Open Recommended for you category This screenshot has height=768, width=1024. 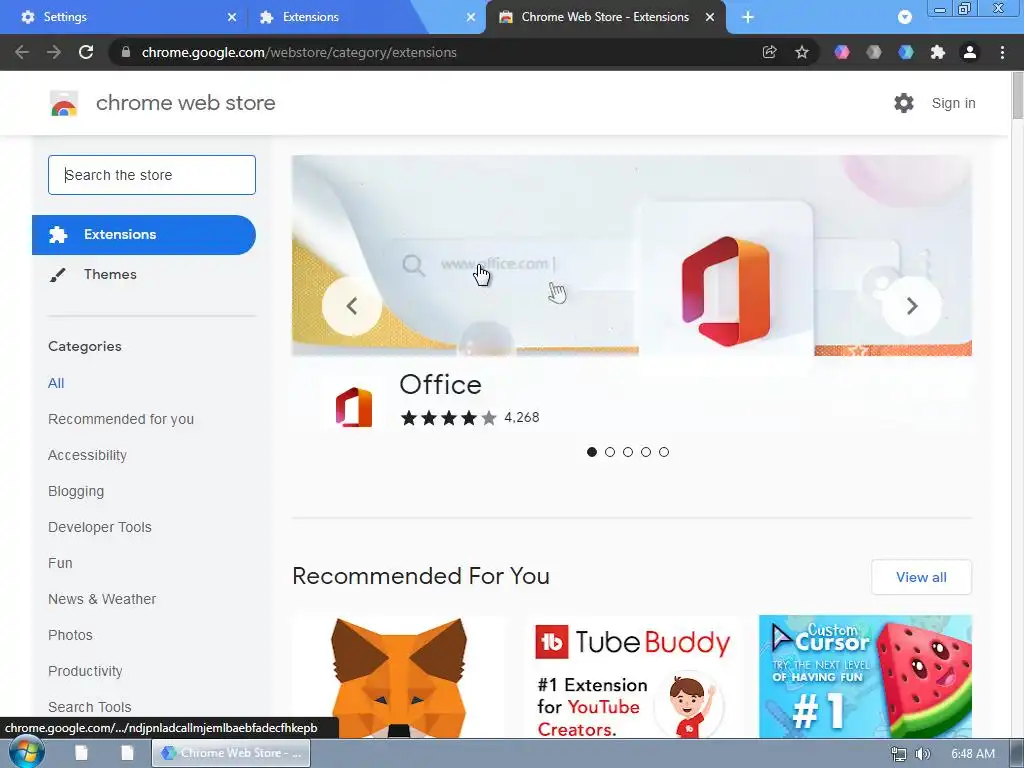(x=121, y=419)
